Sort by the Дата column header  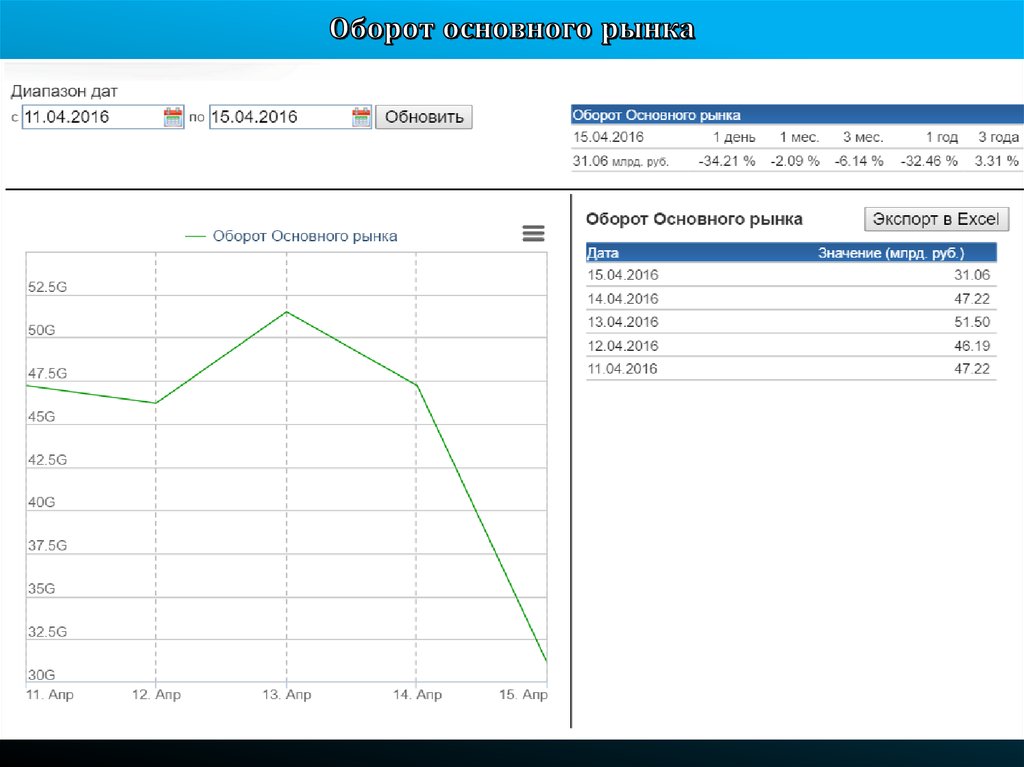click(603, 253)
